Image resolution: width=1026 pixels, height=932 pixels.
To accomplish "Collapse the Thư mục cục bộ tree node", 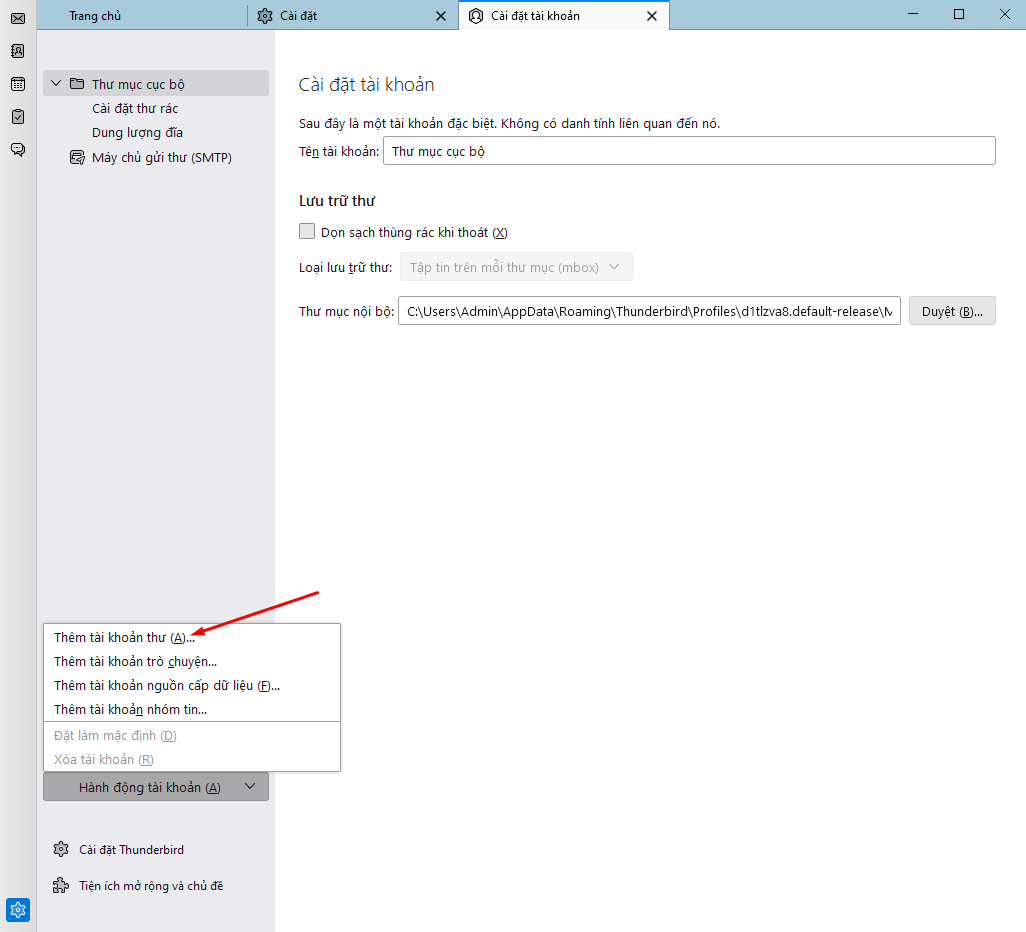I will click(55, 83).
